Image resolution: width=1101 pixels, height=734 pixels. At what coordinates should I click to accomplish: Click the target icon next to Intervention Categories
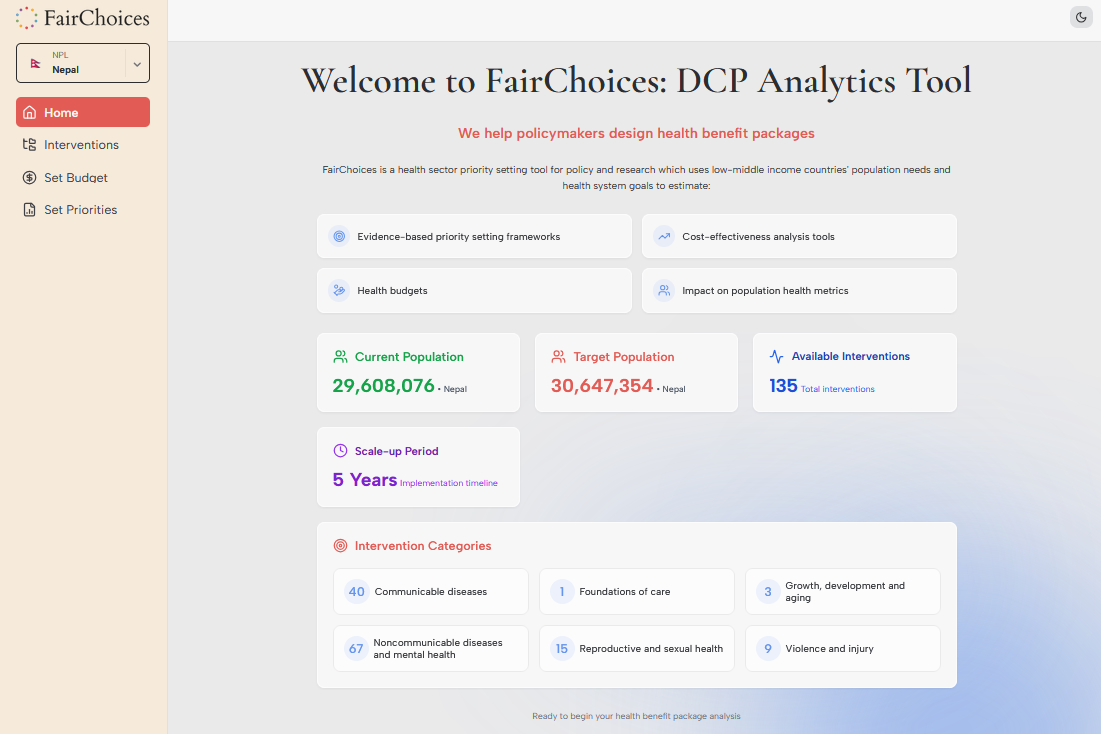[x=340, y=546]
